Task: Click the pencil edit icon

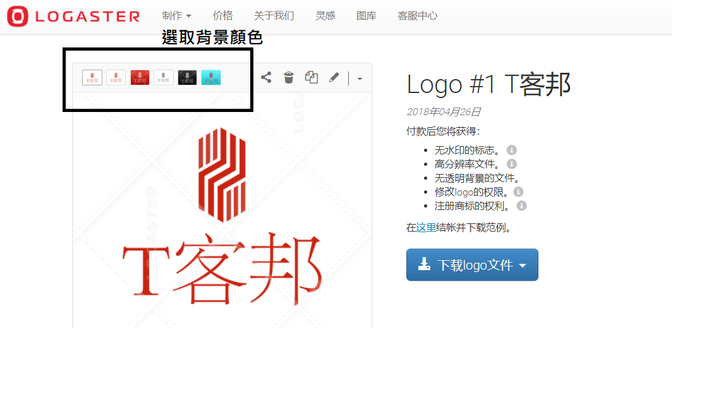Action: pos(334,77)
